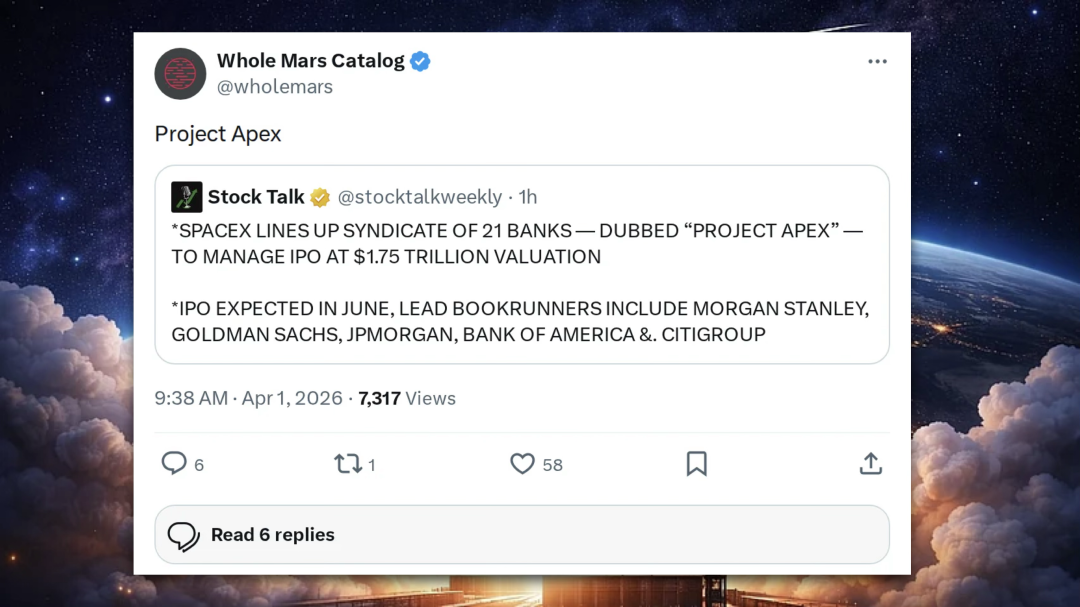This screenshot has width=1080, height=607.
Task: Like the tweet with heart icon
Action: coord(522,464)
